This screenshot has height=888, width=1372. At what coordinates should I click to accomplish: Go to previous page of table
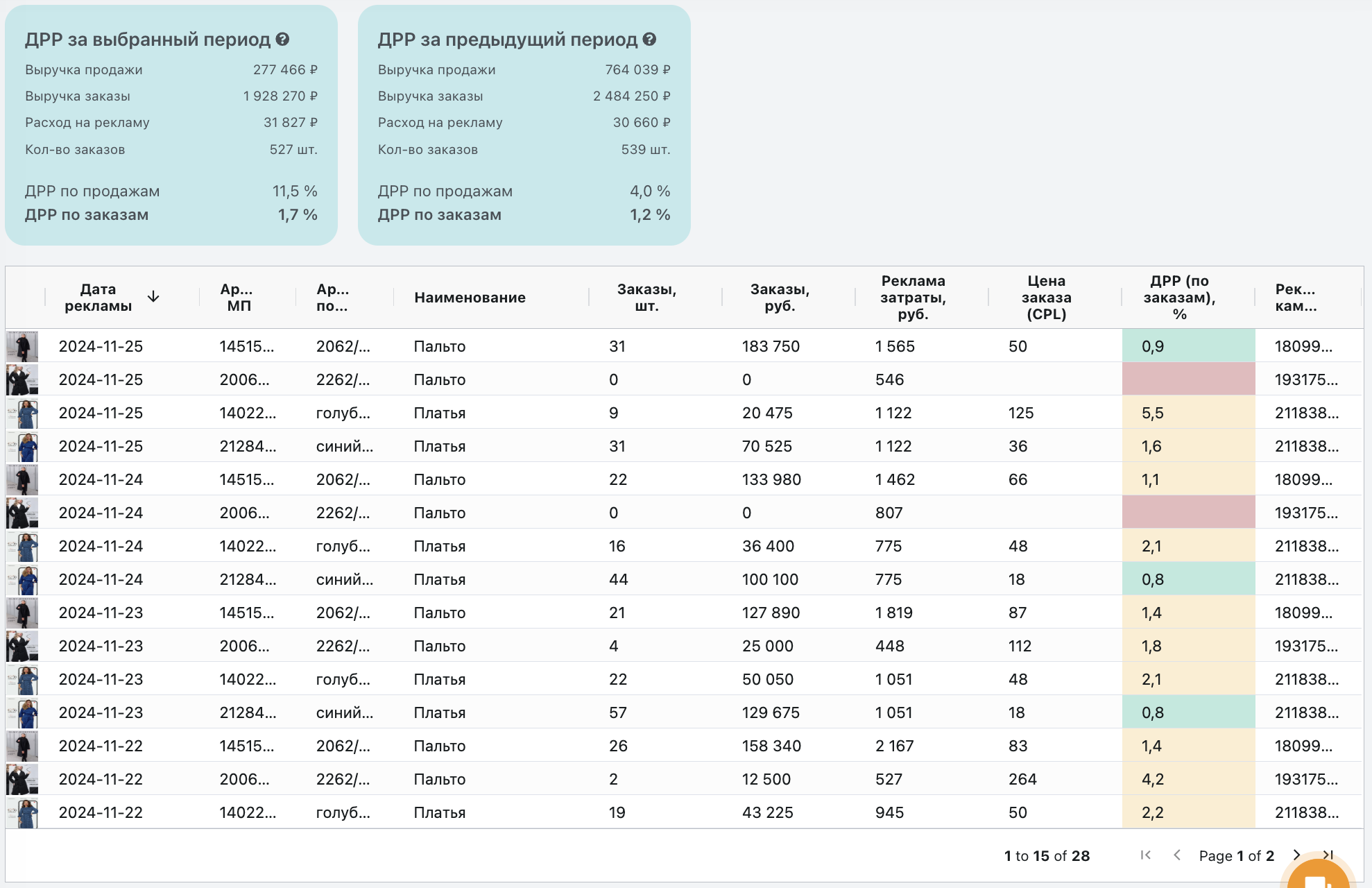[x=1177, y=855]
